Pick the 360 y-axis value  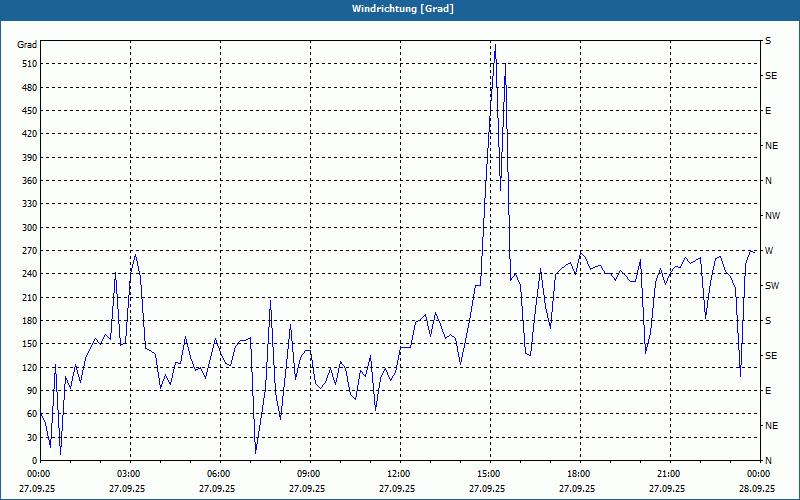point(29,181)
